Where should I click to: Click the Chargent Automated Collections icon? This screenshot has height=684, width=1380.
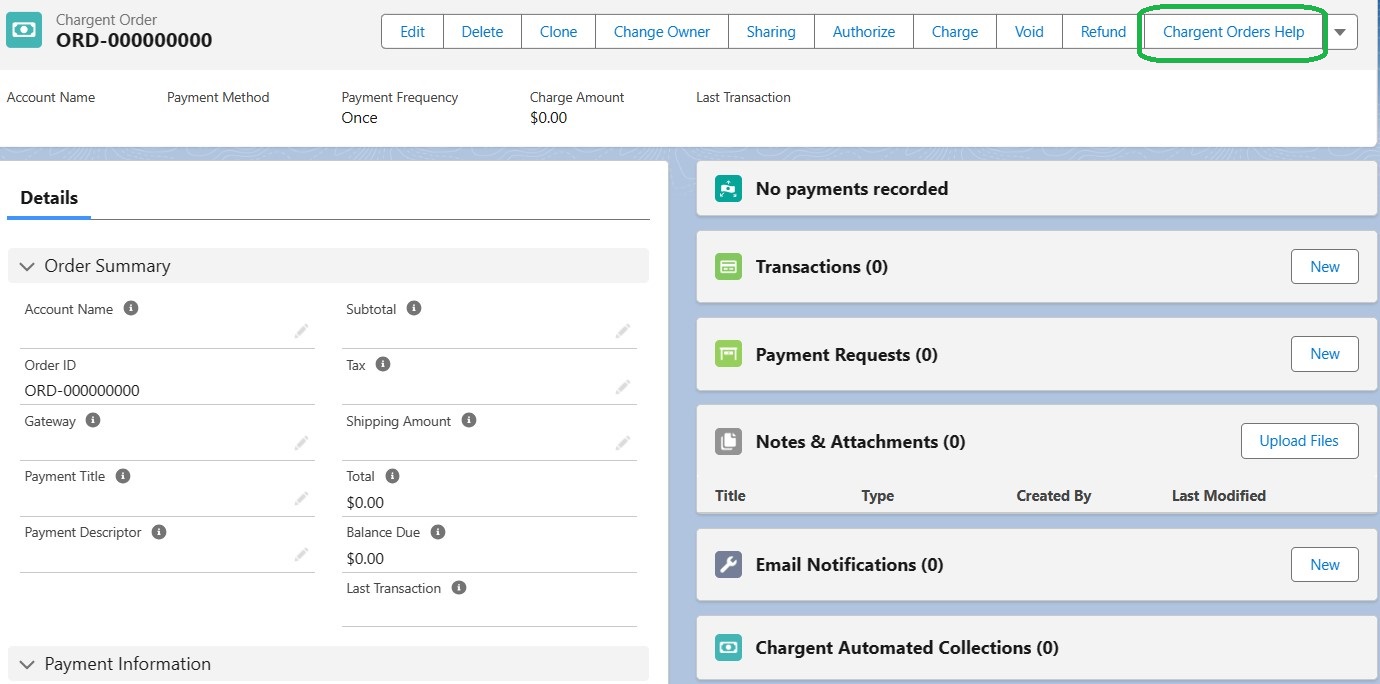tap(727, 648)
